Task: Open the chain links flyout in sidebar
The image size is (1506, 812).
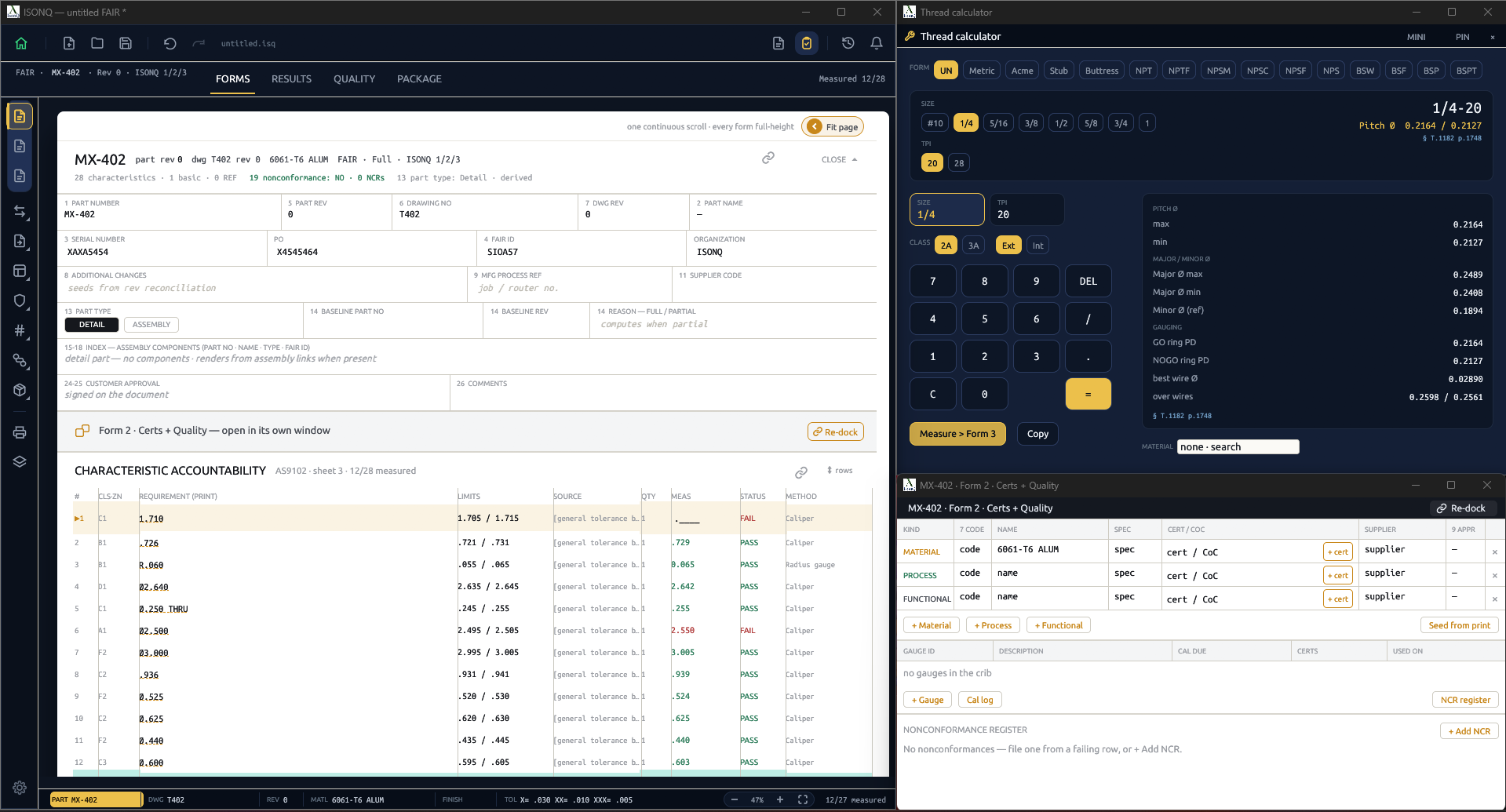Action: pyautogui.click(x=20, y=360)
